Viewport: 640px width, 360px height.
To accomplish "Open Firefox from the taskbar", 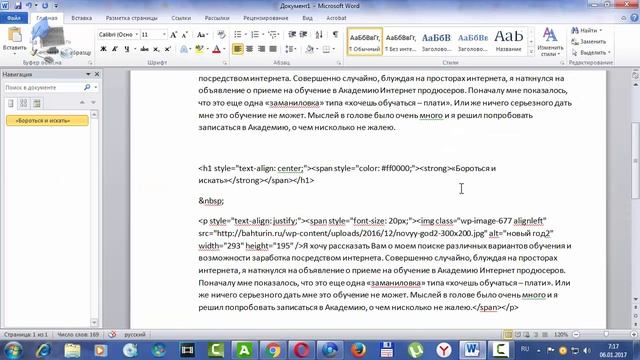I will 358,350.
